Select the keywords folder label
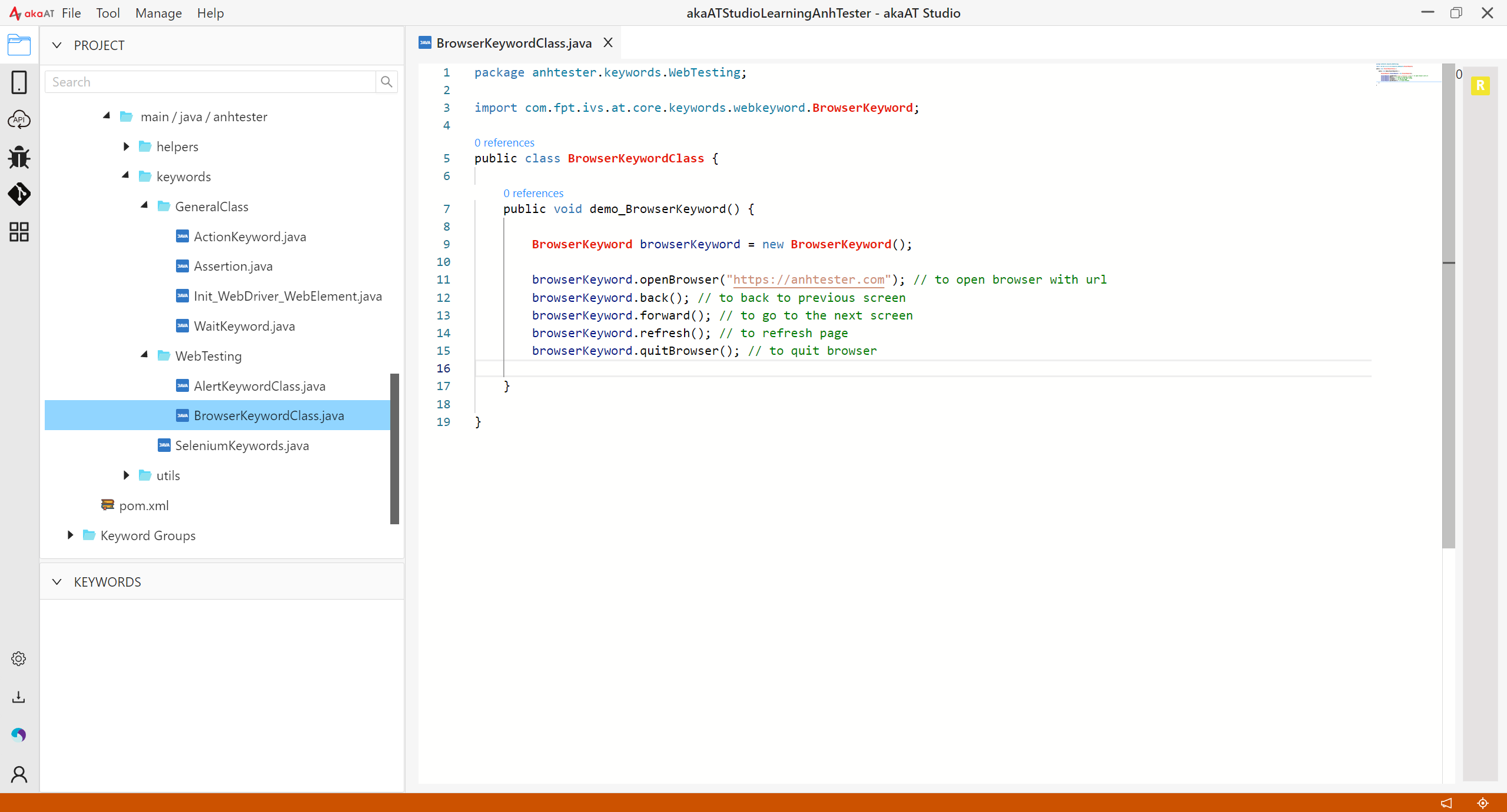Viewport: 1507px width, 812px height. pos(184,177)
